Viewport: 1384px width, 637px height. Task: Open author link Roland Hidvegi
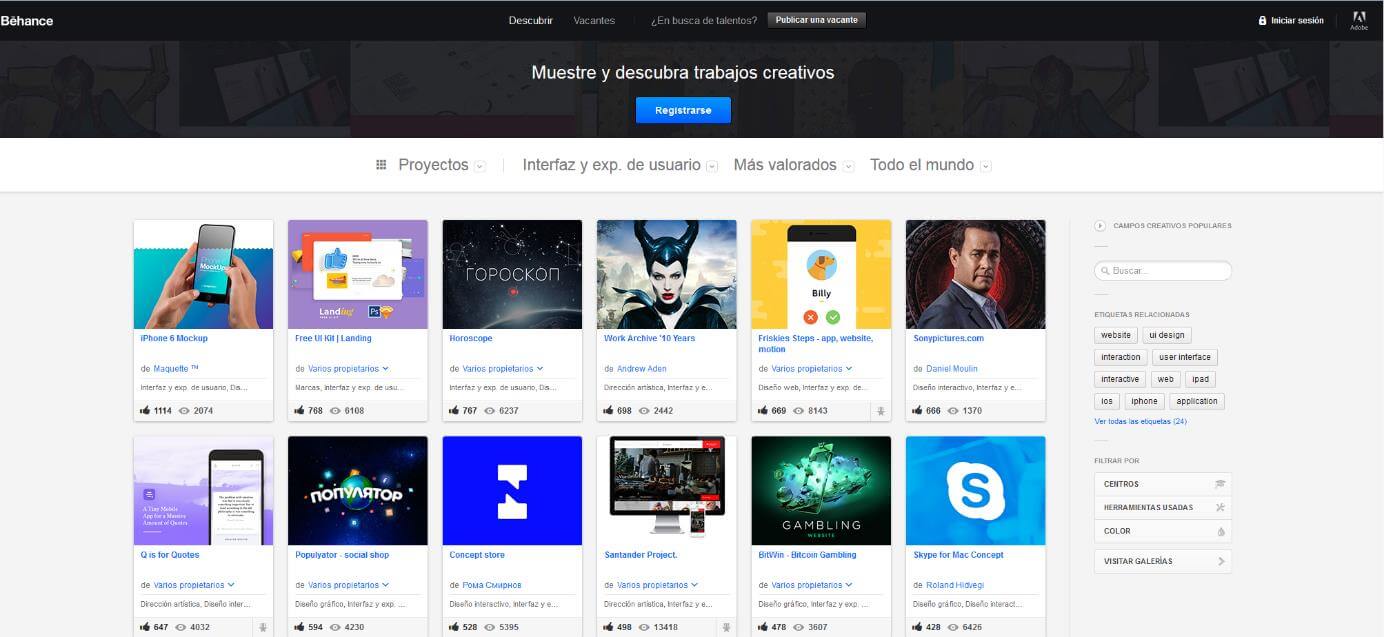point(954,585)
